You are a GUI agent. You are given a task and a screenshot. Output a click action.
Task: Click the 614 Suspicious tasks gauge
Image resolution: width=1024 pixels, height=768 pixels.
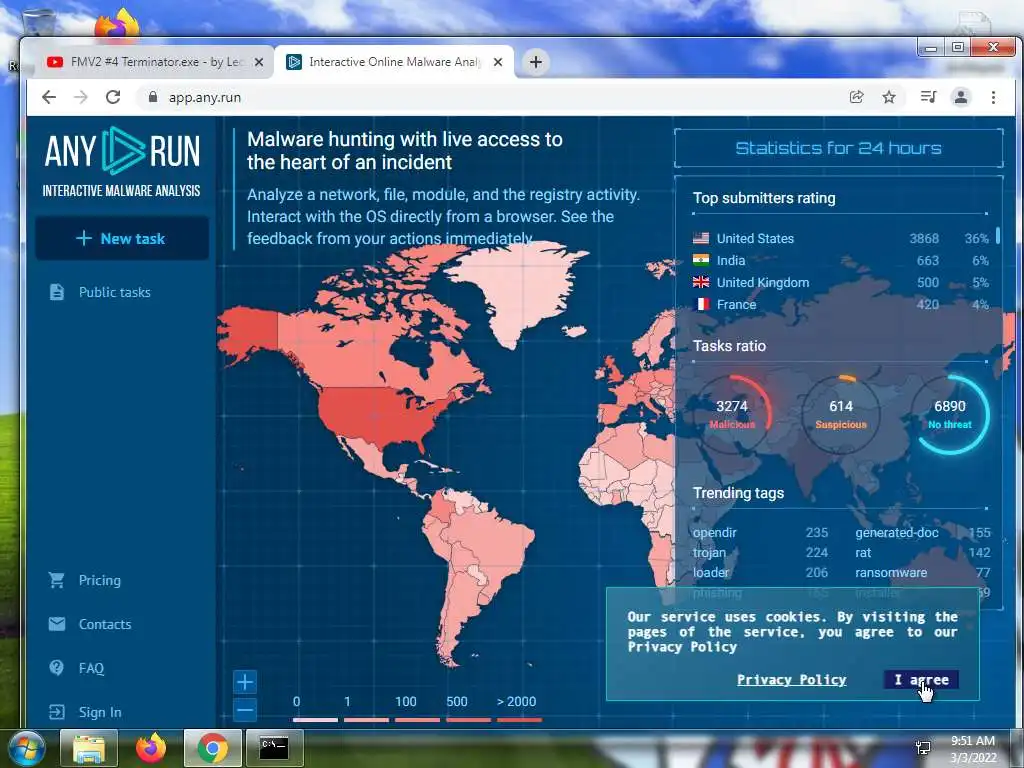point(840,414)
